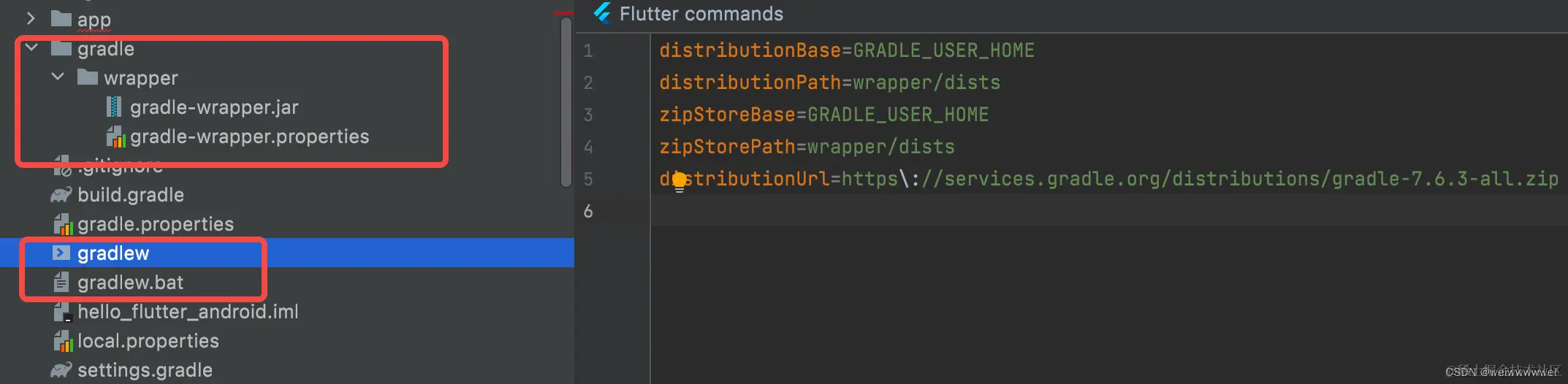This screenshot has width=1568, height=384.
Task: Click Flutter commands label
Action: pyautogui.click(x=701, y=14)
